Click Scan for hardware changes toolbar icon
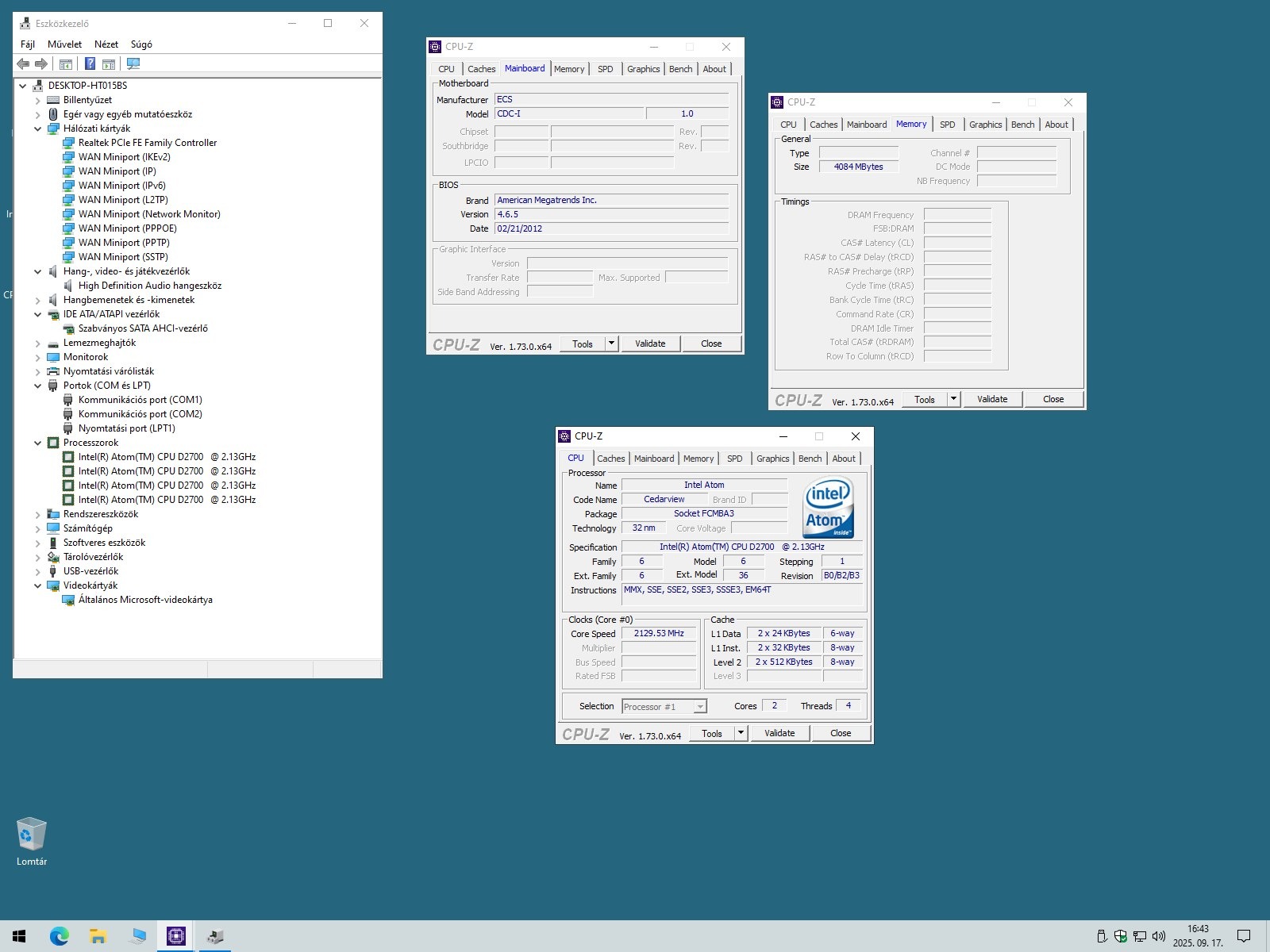1270x952 pixels. tap(133, 64)
